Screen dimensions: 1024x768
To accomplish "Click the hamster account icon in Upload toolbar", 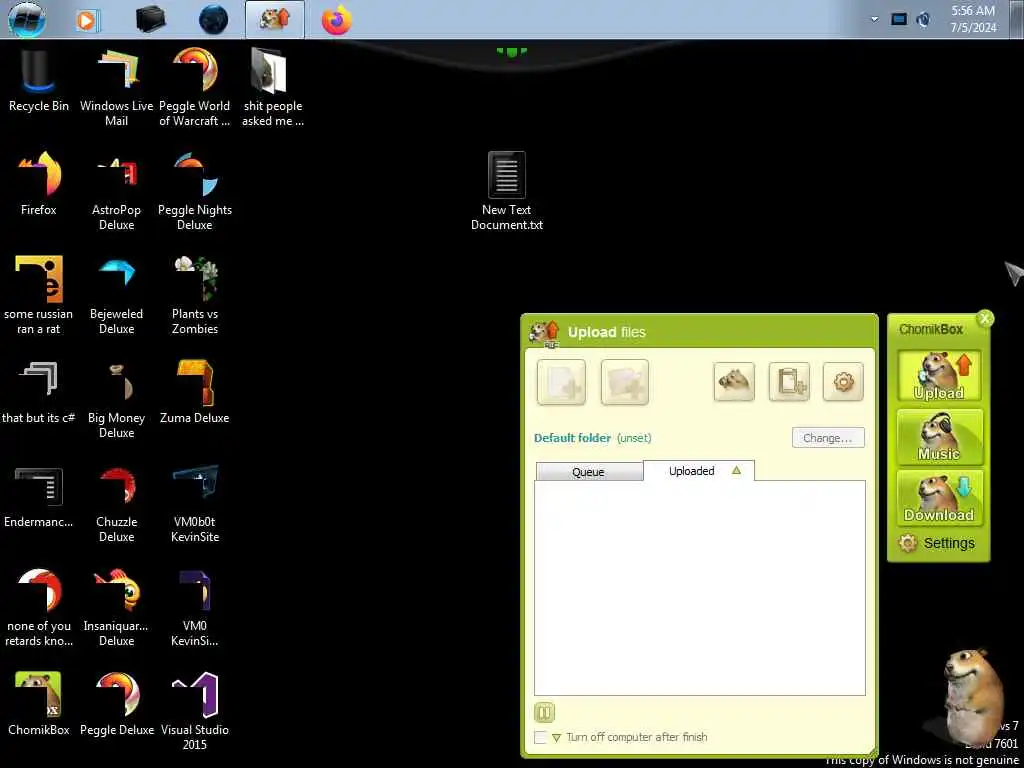I will coord(734,381).
